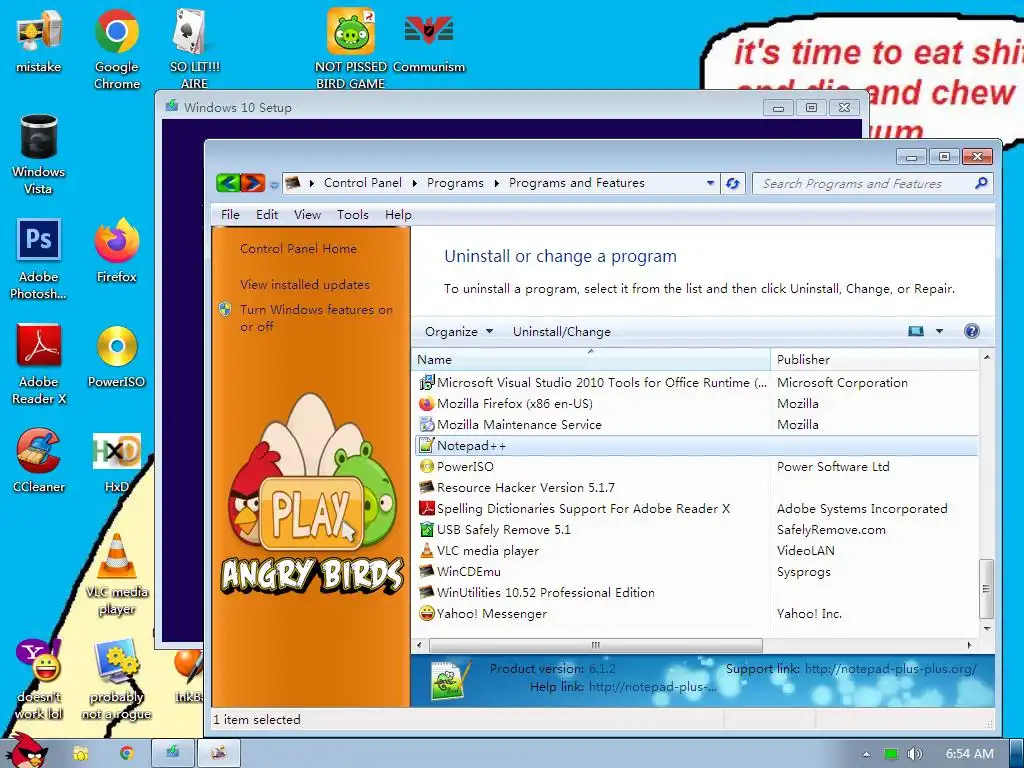Expand the arrow after Programs breadcrumb
Viewport: 1024px width, 768px height.
[x=496, y=184]
